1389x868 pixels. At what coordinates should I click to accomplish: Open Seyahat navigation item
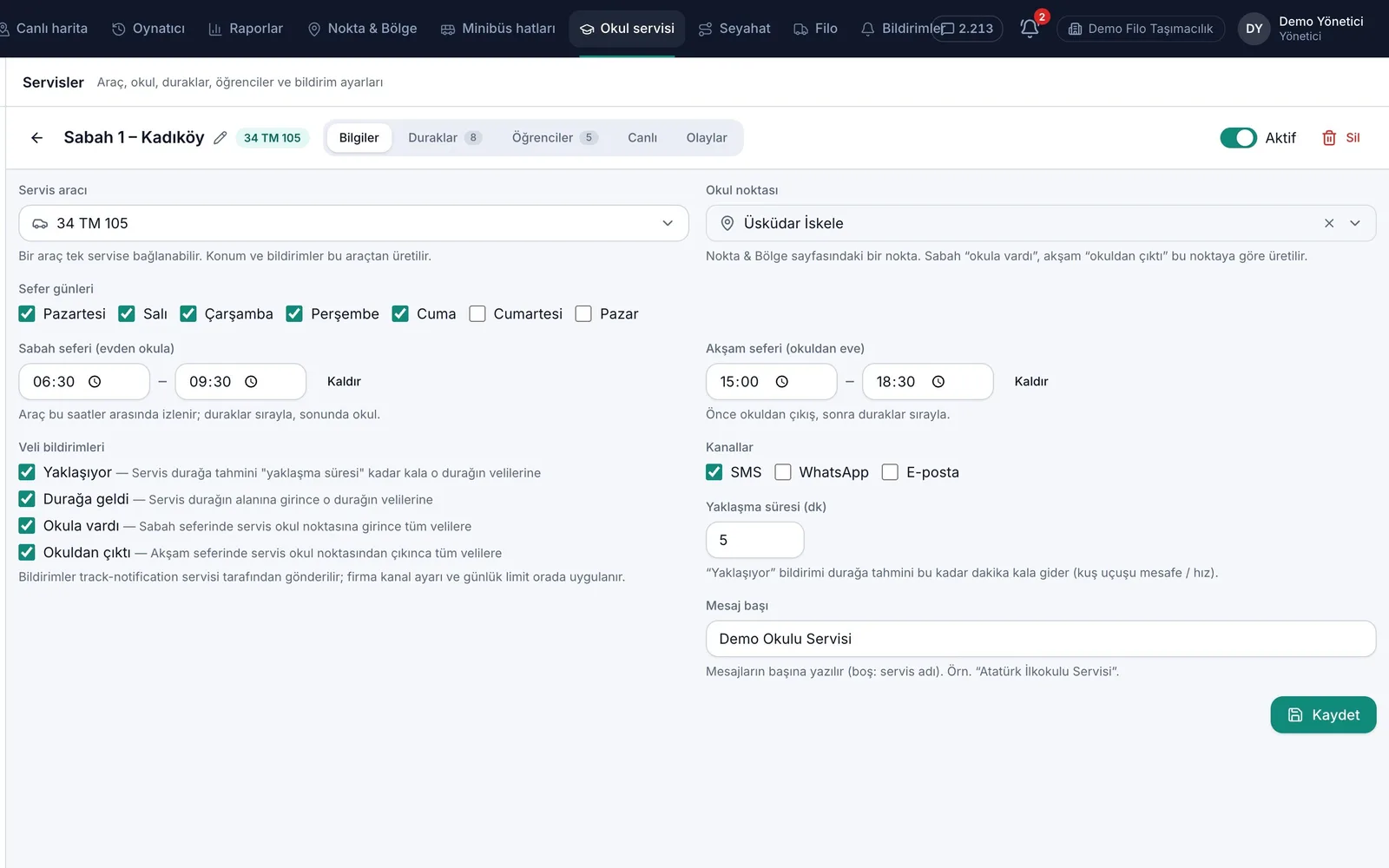click(734, 29)
